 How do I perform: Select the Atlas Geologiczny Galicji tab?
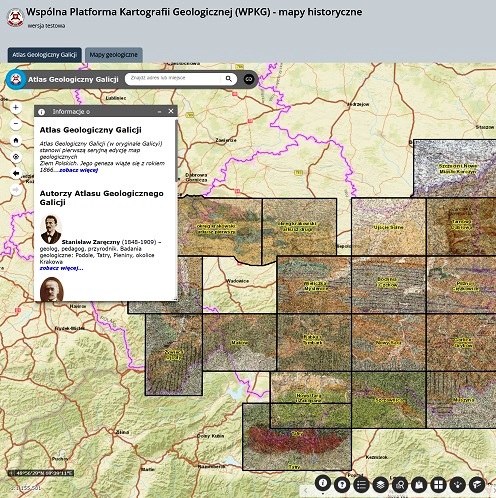(45, 55)
